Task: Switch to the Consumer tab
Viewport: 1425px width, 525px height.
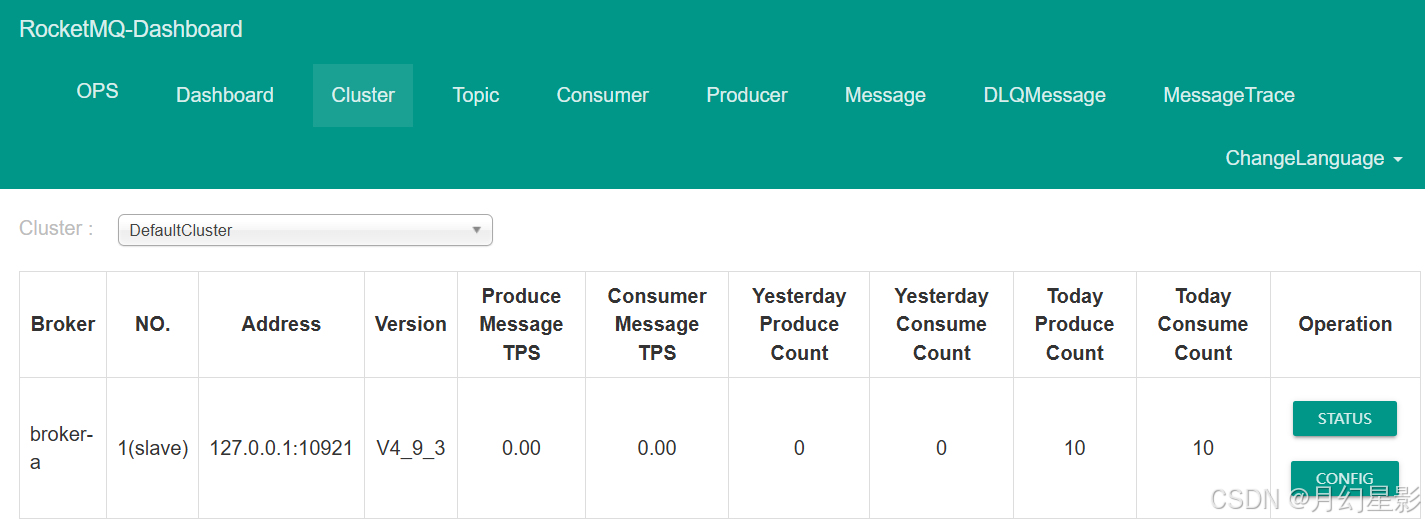Action: point(603,95)
